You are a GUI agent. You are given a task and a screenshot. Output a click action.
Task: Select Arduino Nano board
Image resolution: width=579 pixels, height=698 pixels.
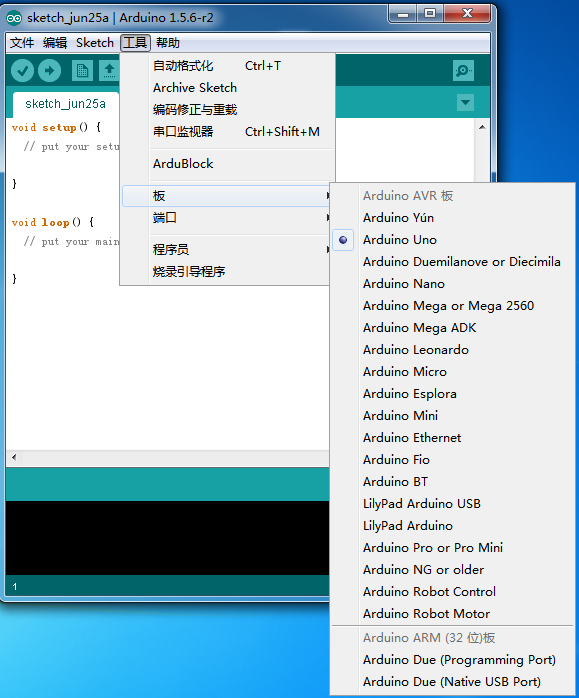(x=453, y=284)
